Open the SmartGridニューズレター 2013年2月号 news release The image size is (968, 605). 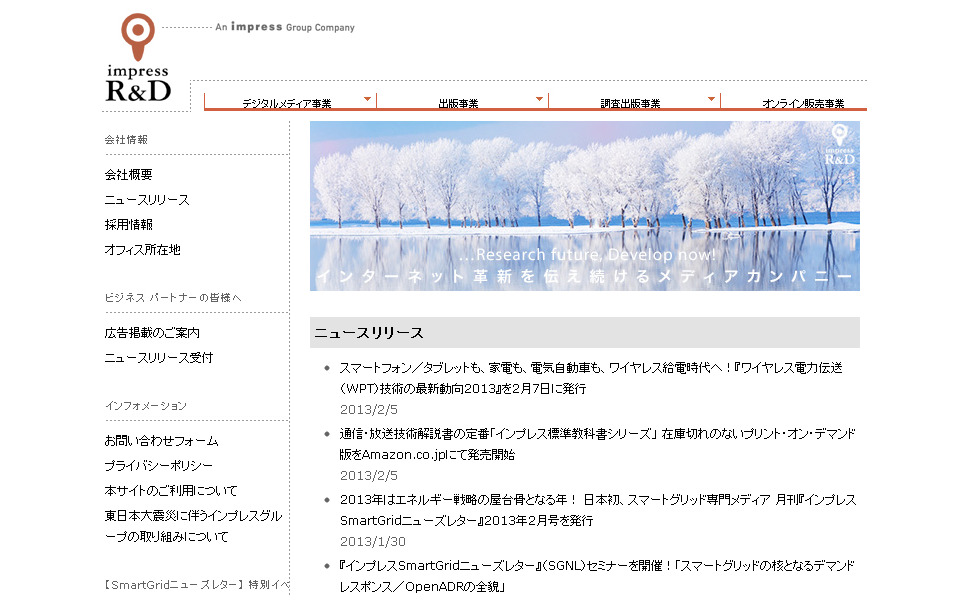pyautogui.click(x=598, y=510)
